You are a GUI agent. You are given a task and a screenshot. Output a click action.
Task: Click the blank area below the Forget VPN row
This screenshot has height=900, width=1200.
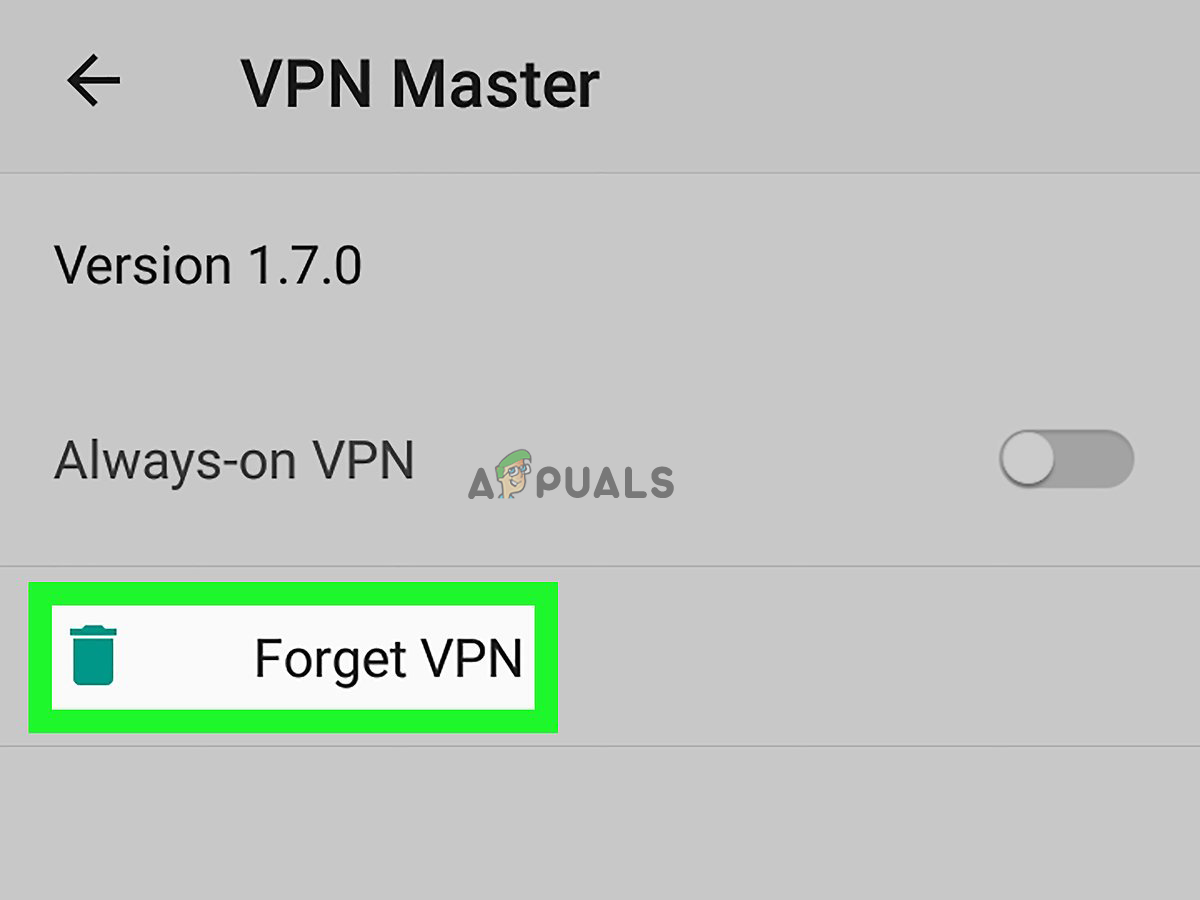click(x=600, y=820)
